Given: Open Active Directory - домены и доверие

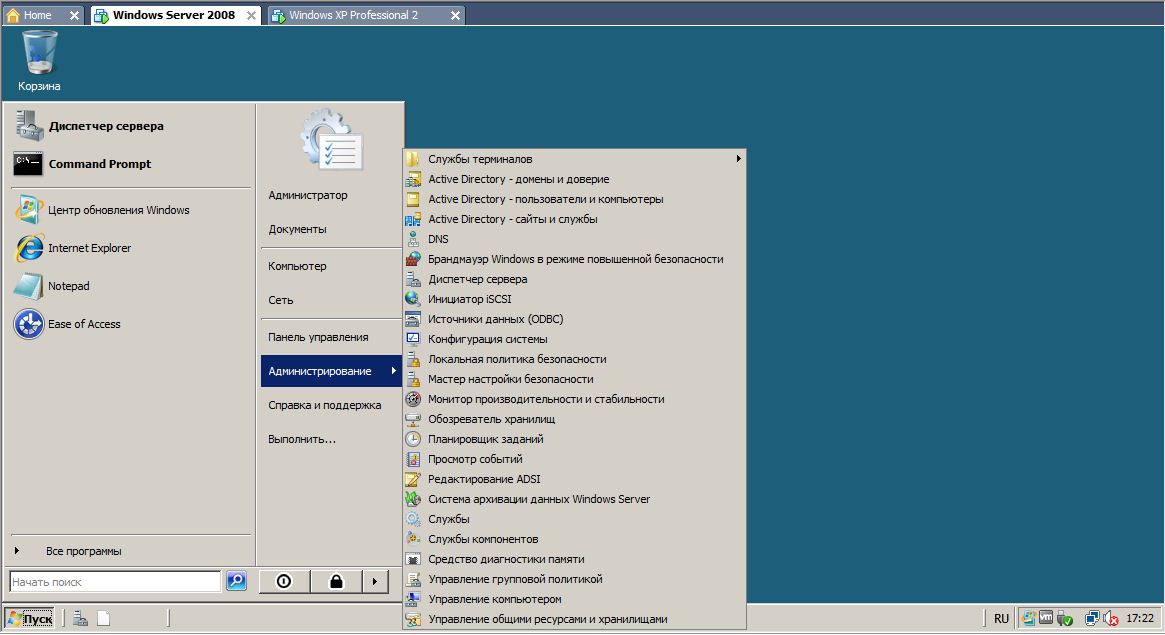Looking at the screenshot, I should (x=574, y=179).
